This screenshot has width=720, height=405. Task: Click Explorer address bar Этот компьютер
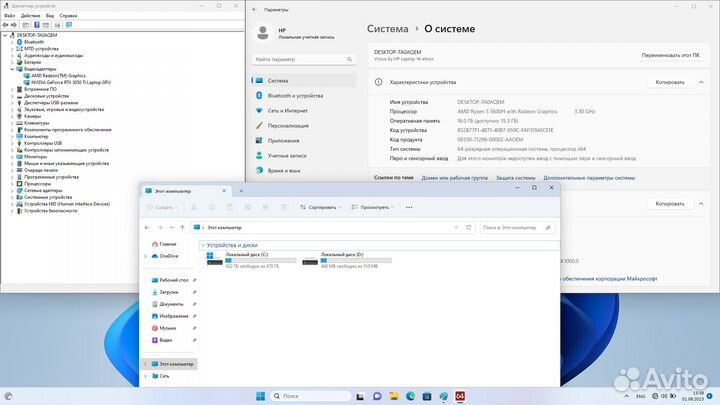click(333, 227)
